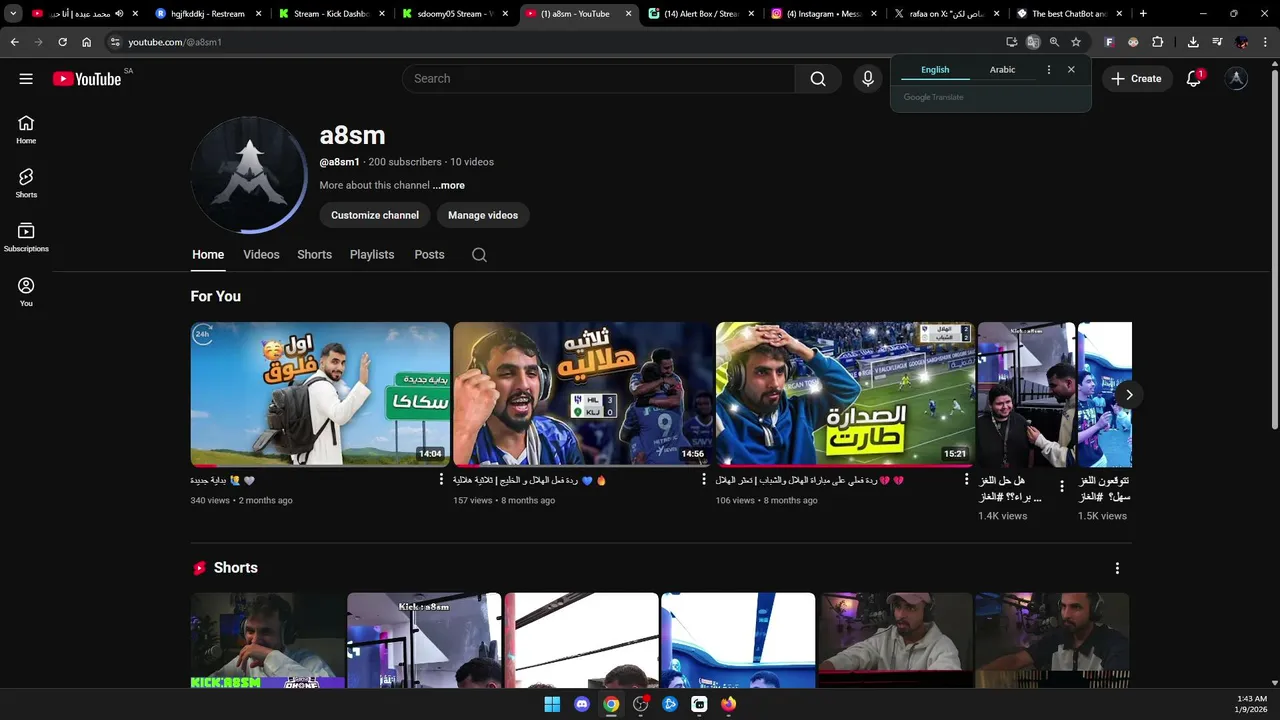Open a new browser tab
Image resolution: width=1280 pixels, height=720 pixels.
[x=1143, y=14]
